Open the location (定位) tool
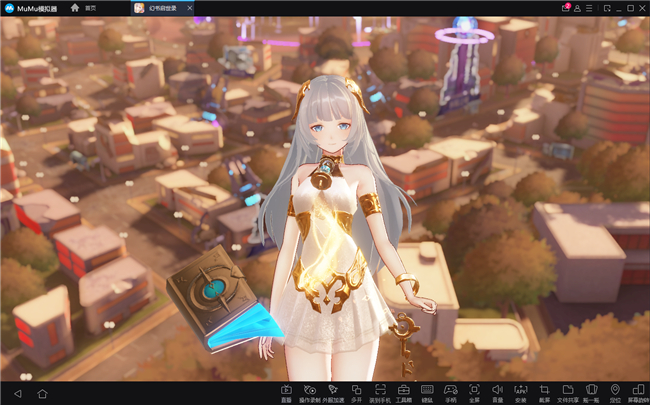This screenshot has width=650, height=405. 615,392
